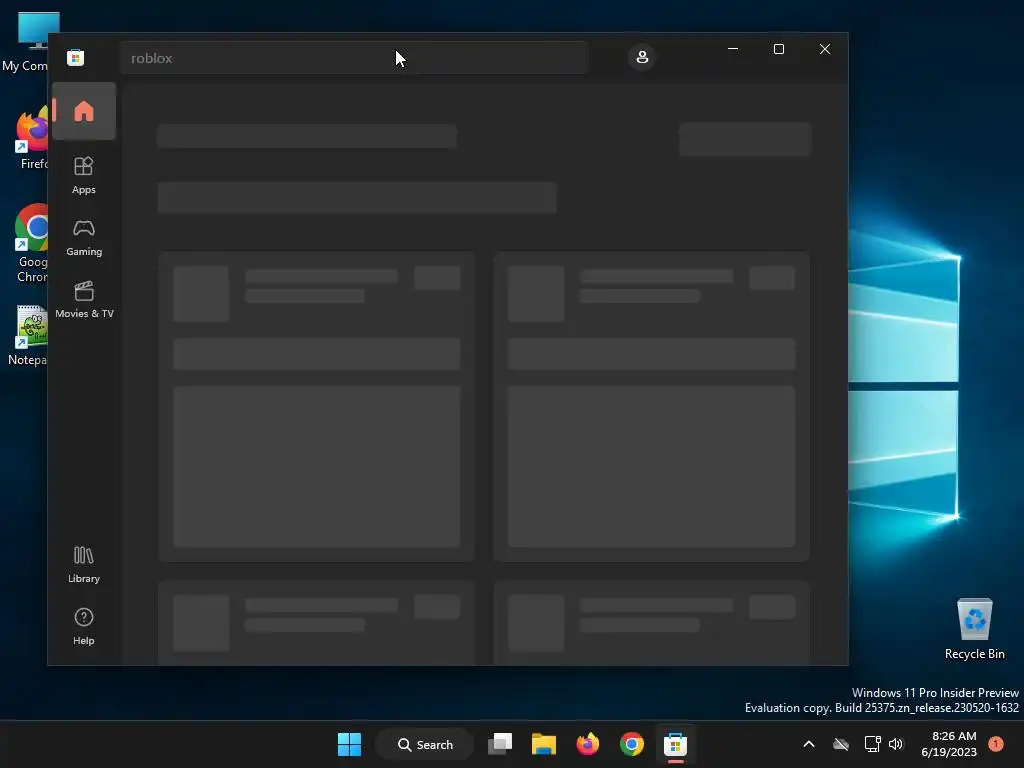Open Task View on the taskbar
The image size is (1024, 768).
[500, 744]
